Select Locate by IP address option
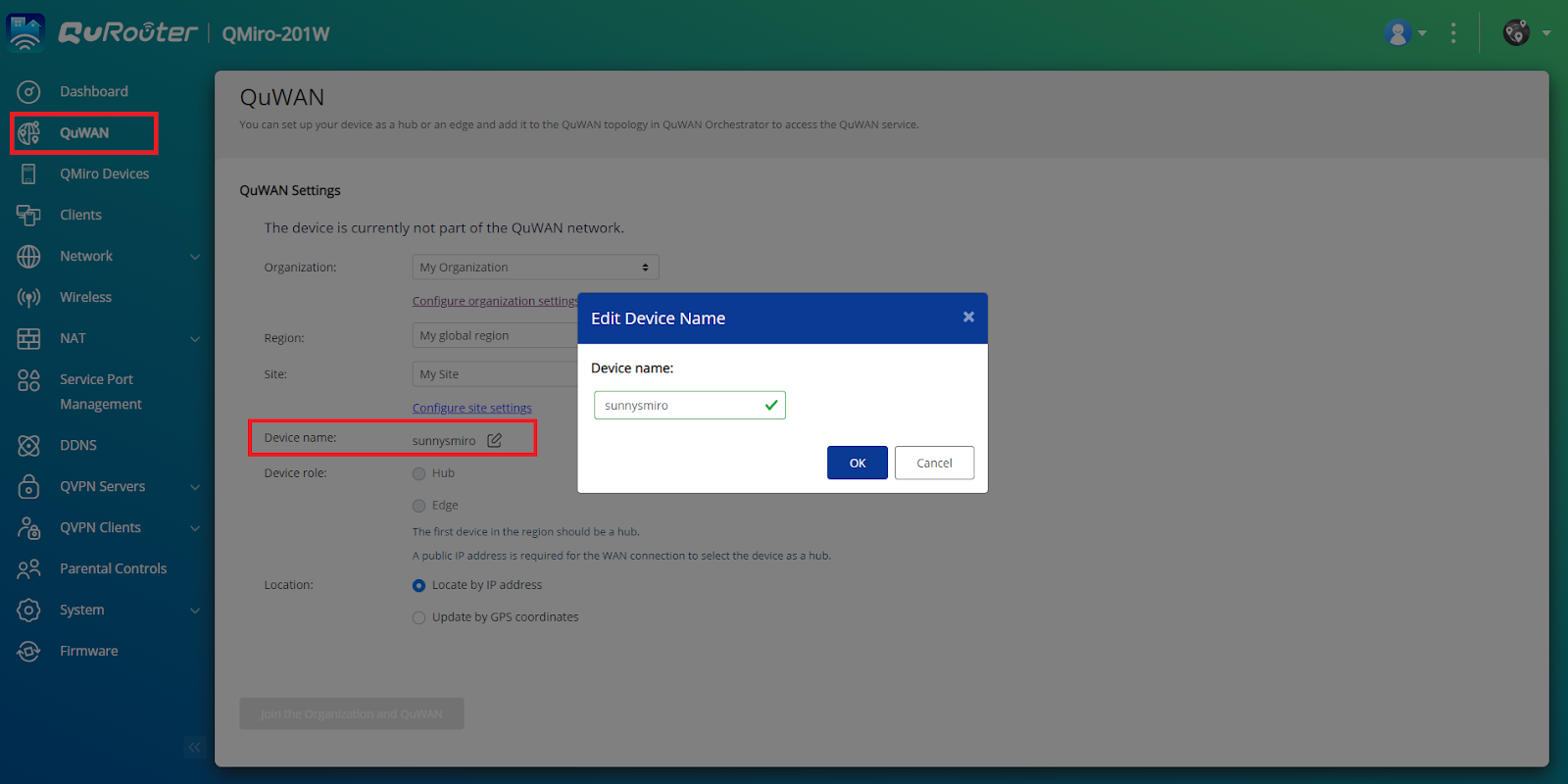 coord(419,586)
